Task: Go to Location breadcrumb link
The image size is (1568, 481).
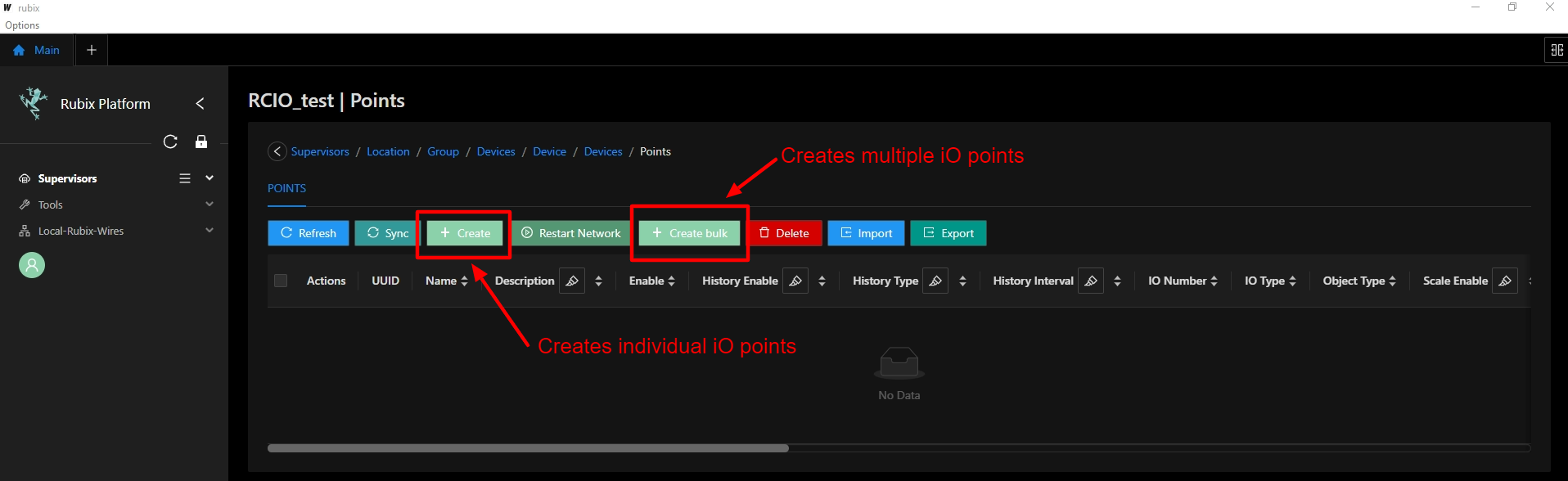Action: click(x=388, y=151)
